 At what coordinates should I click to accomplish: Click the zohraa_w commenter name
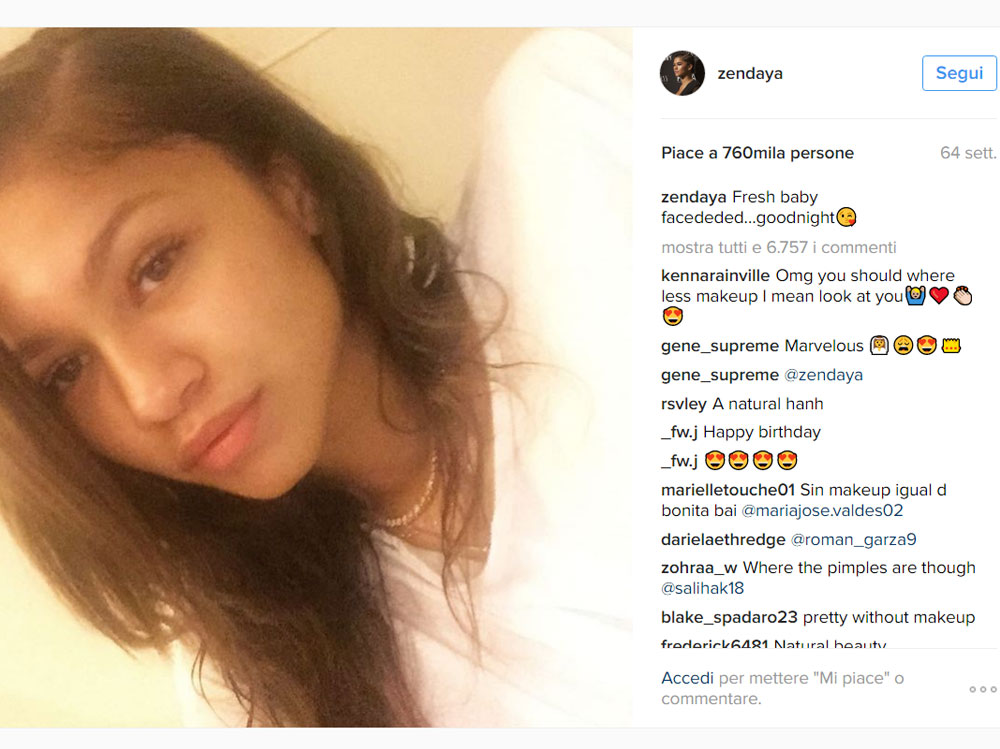699,568
